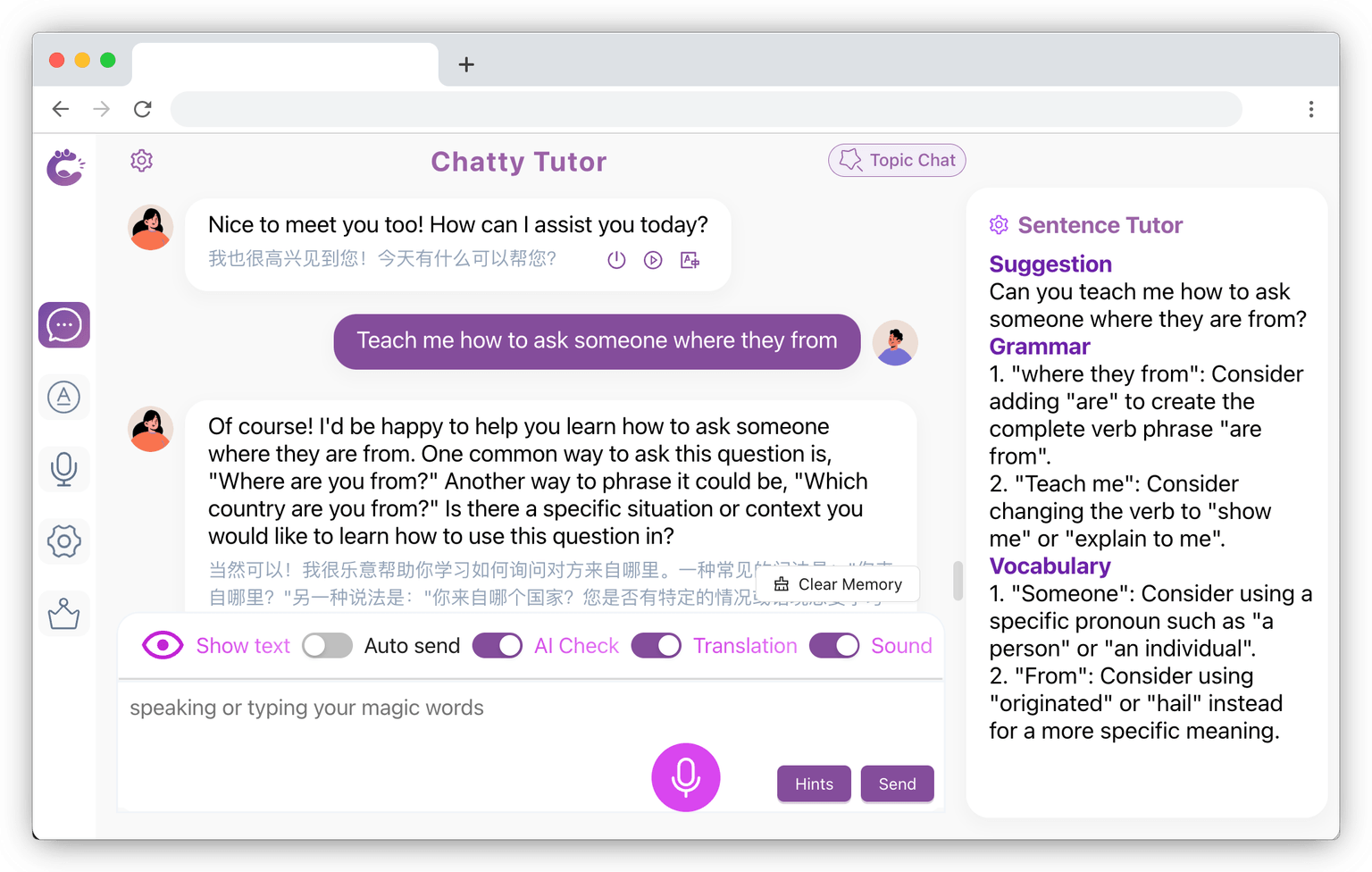Toggle the Translation switch
This screenshot has width=1372, height=872.
point(657,646)
